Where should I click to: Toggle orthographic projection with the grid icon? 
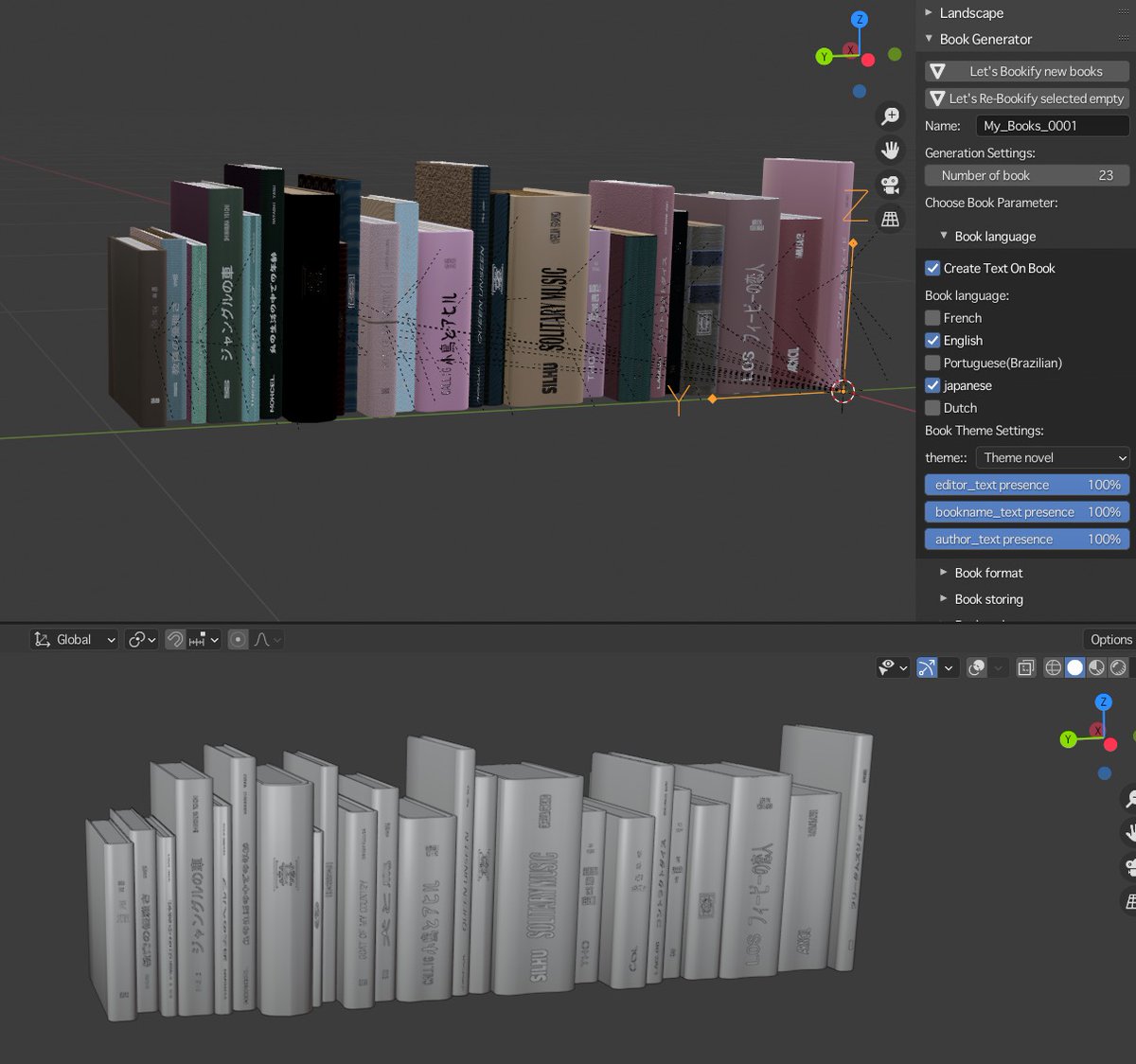pos(889,219)
